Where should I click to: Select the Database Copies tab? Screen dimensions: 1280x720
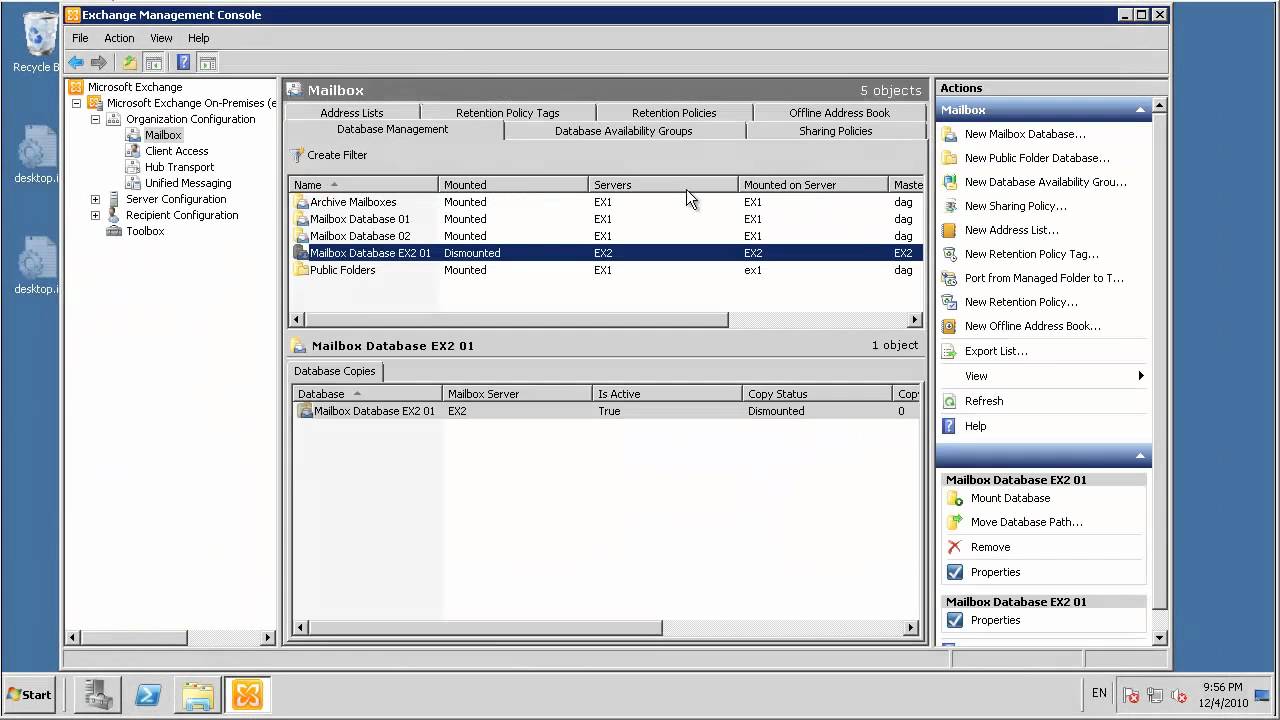335,371
